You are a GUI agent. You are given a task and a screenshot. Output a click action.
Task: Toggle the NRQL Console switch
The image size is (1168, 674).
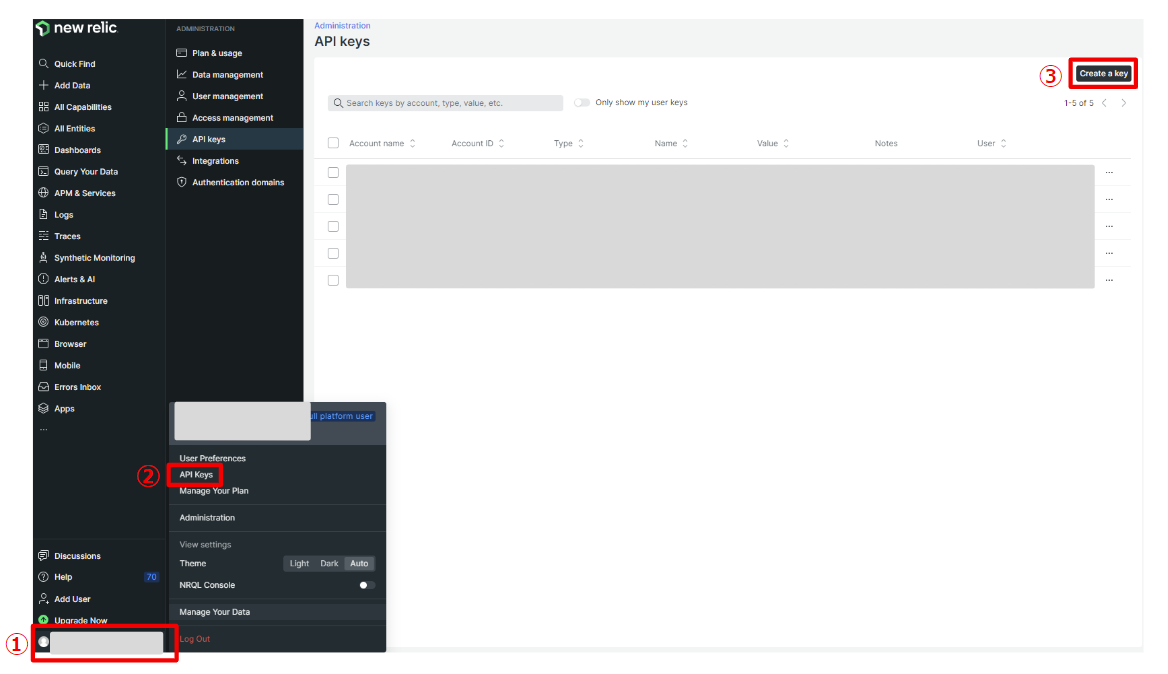367,585
